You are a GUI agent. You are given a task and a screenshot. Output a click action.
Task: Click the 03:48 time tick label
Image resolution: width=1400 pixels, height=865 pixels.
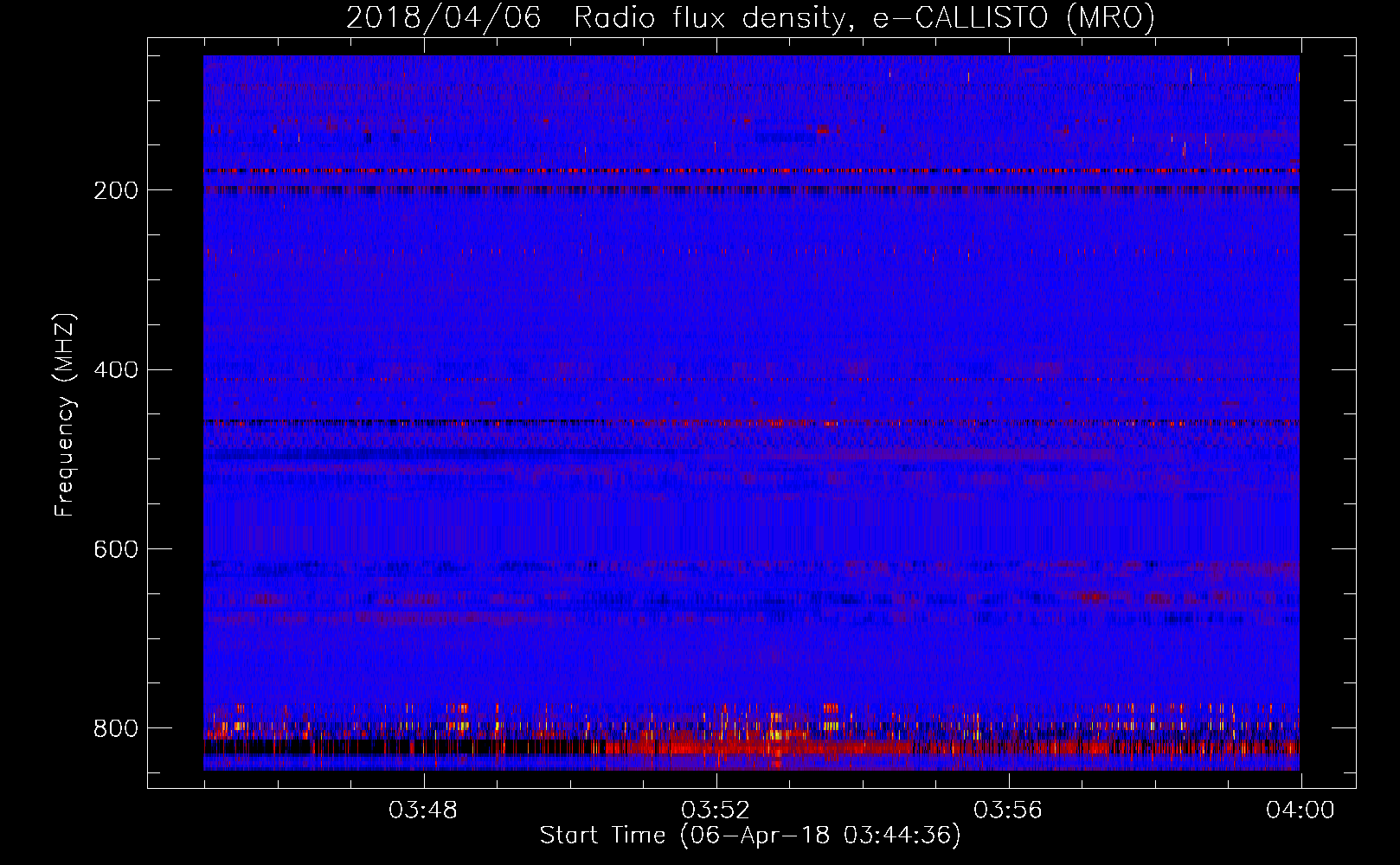click(423, 811)
